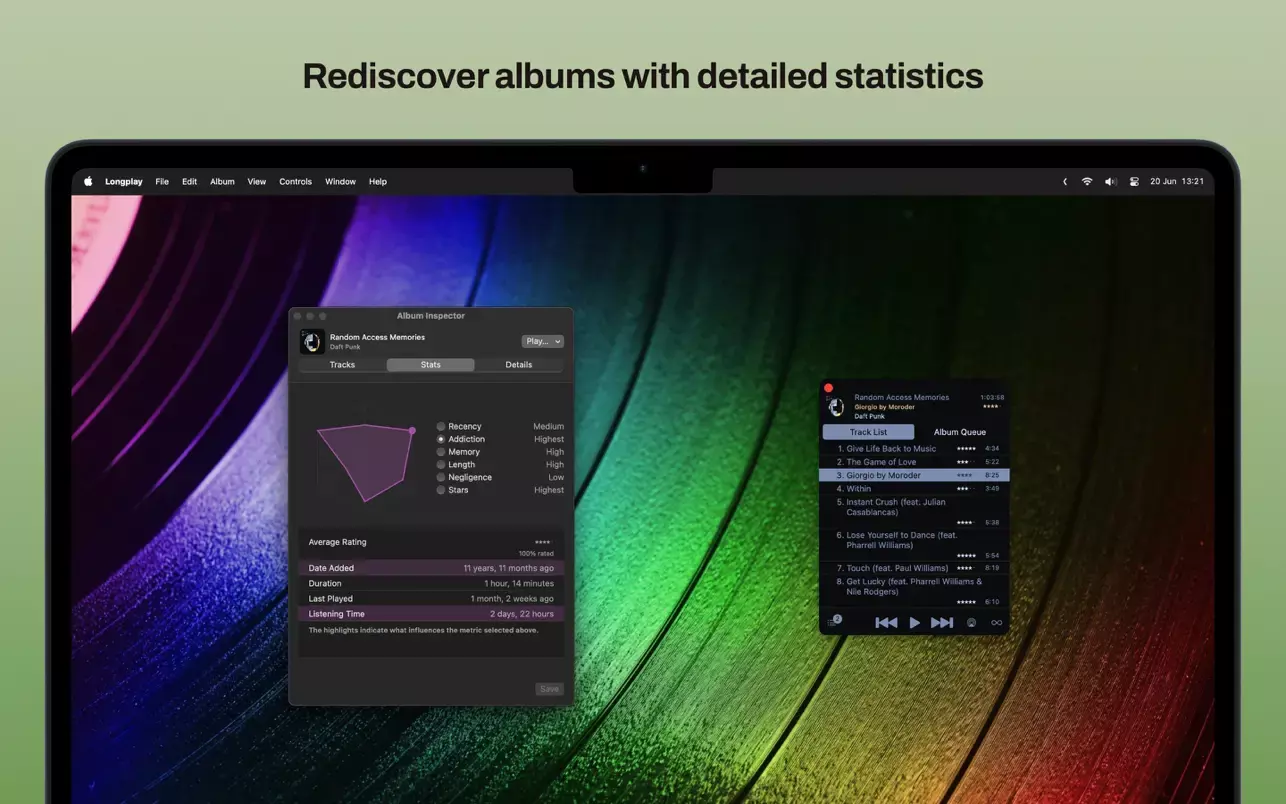Screen dimensions: 1286x804
Task: Click the Last Played row
Action: [x=431, y=598]
